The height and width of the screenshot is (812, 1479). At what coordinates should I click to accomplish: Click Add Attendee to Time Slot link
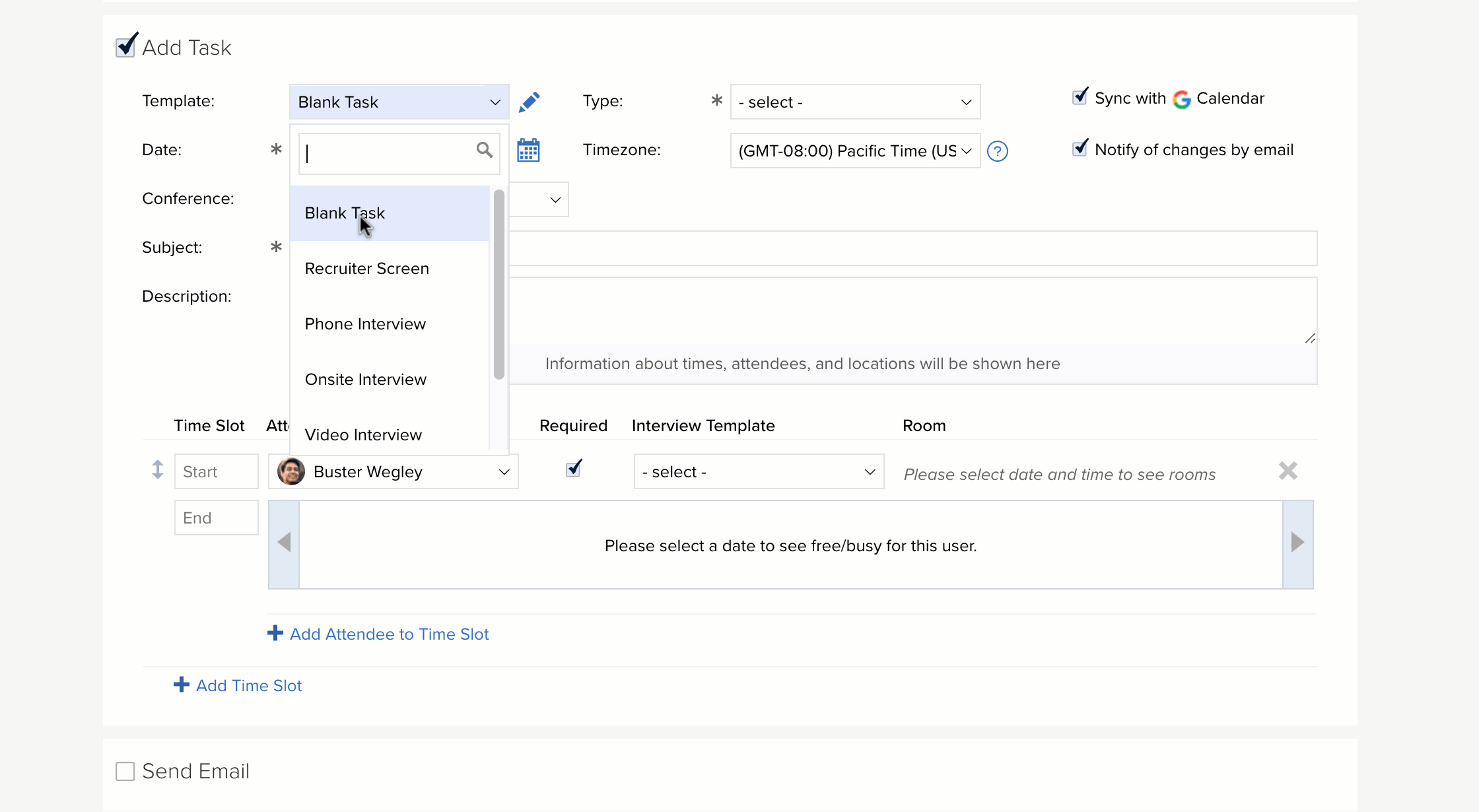click(x=389, y=634)
